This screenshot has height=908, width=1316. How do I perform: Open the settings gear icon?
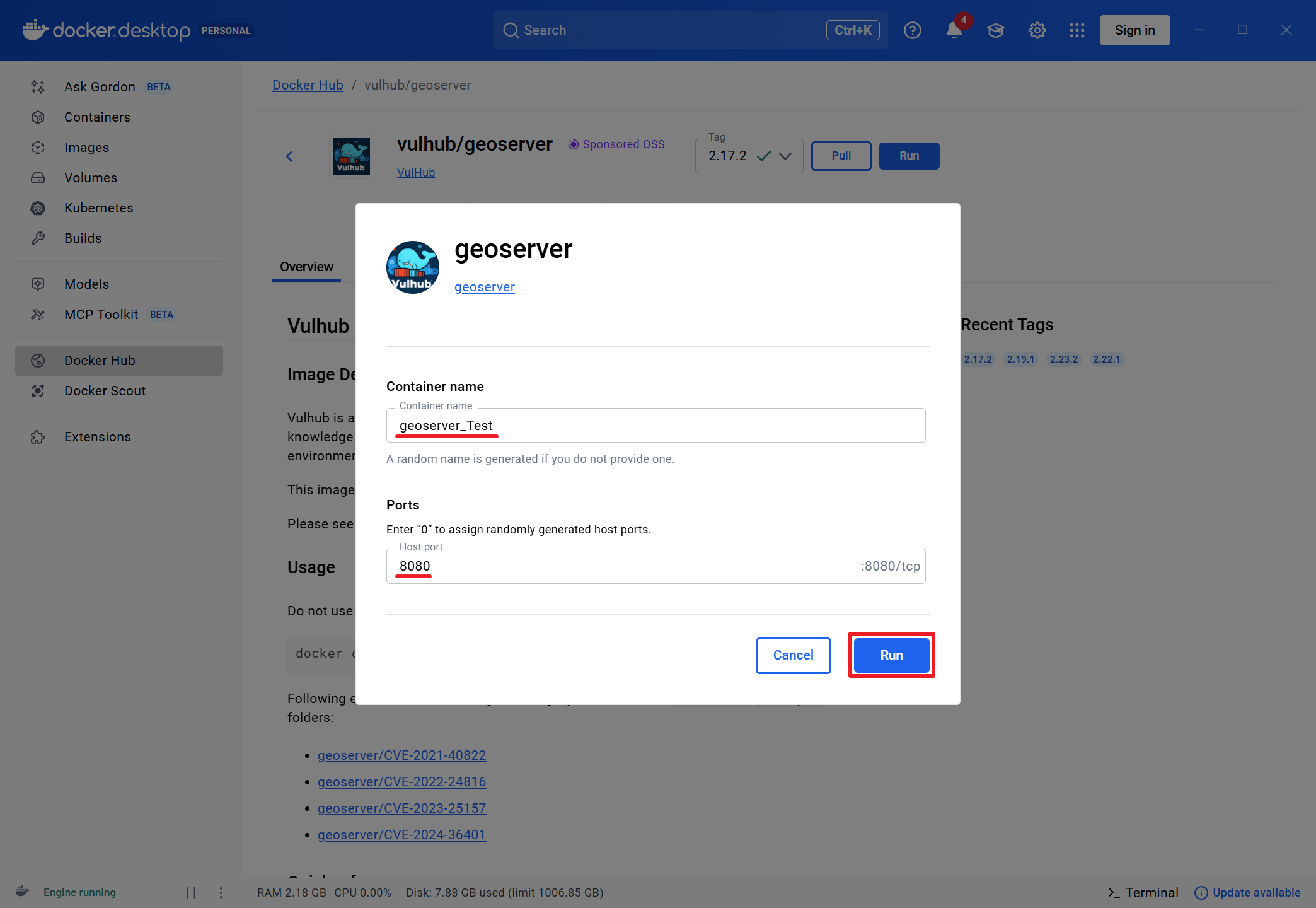[1037, 30]
